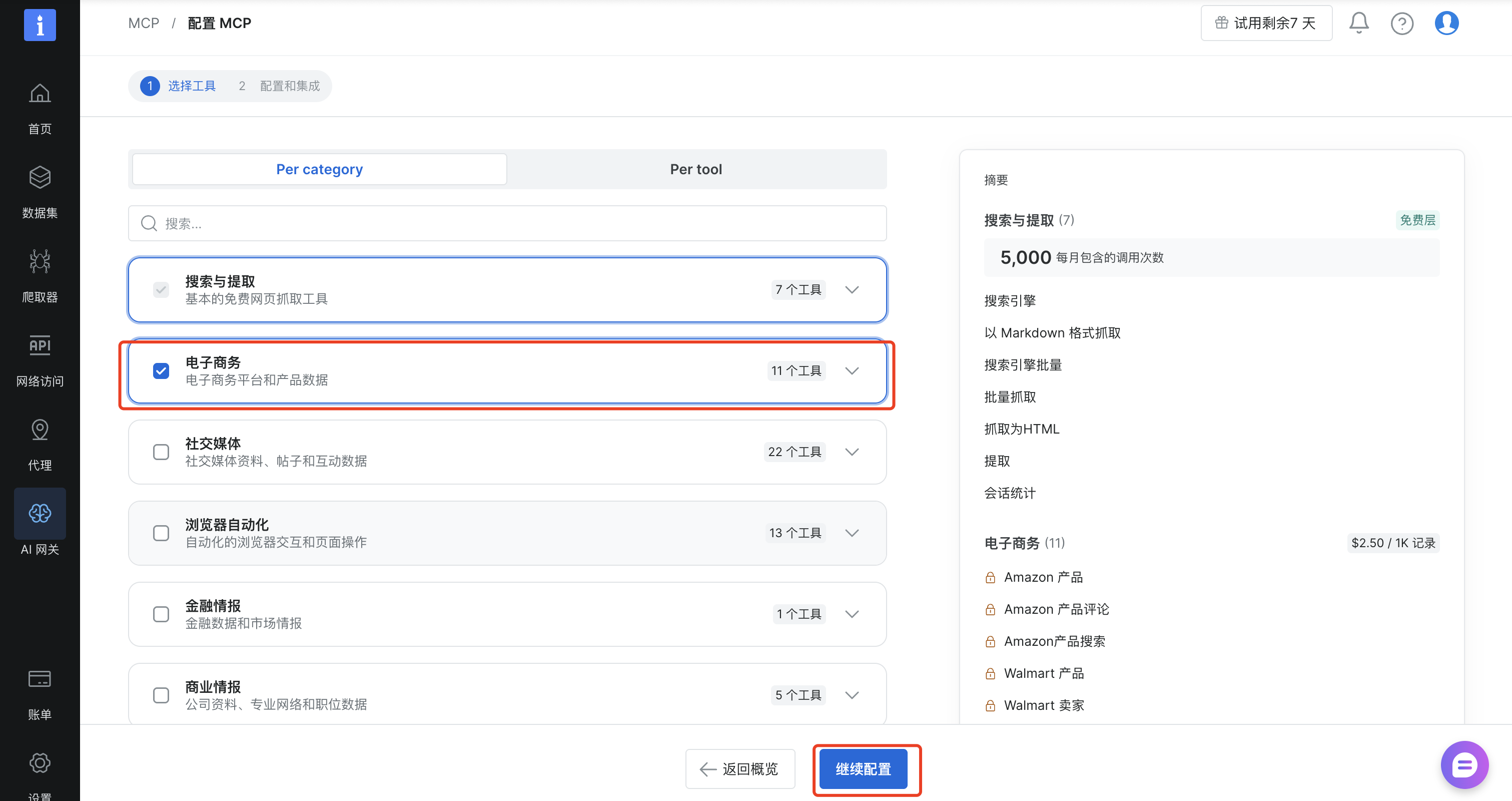The image size is (1512, 801).
Task: Click the notification bell icon
Action: [1358, 24]
